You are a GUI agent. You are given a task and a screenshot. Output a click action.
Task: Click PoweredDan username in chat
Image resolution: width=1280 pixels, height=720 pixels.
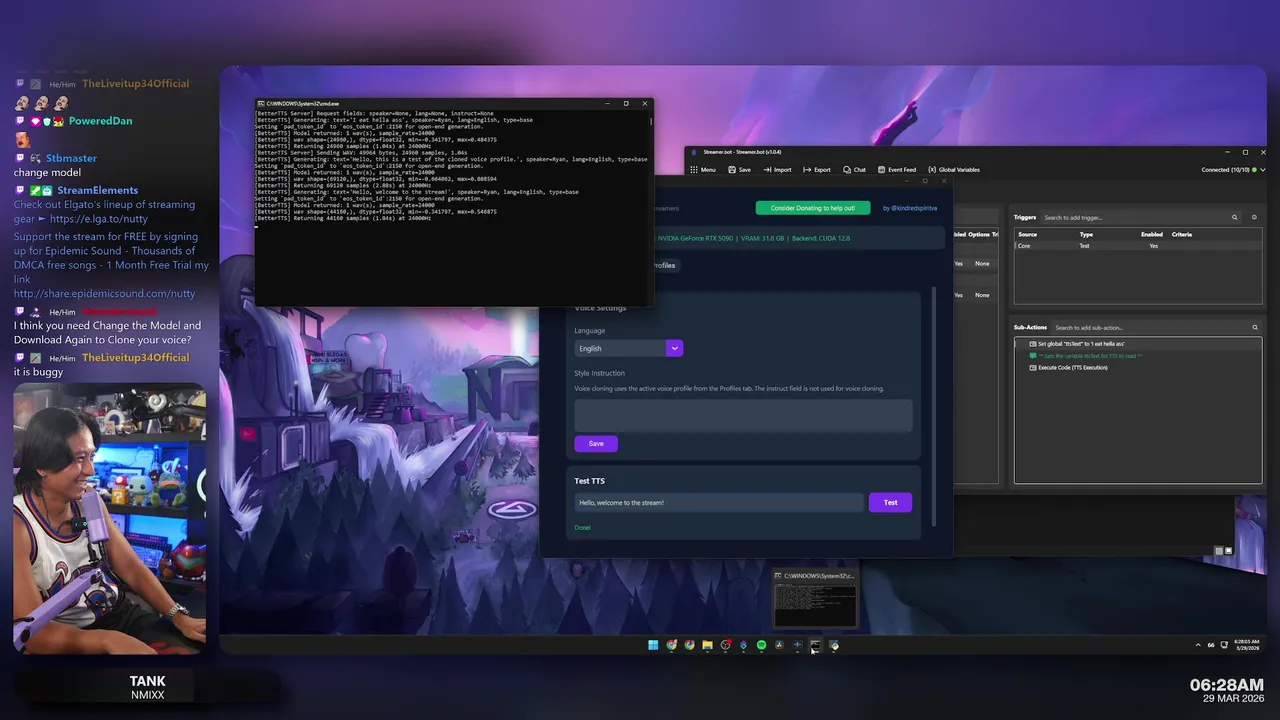pos(100,121)
